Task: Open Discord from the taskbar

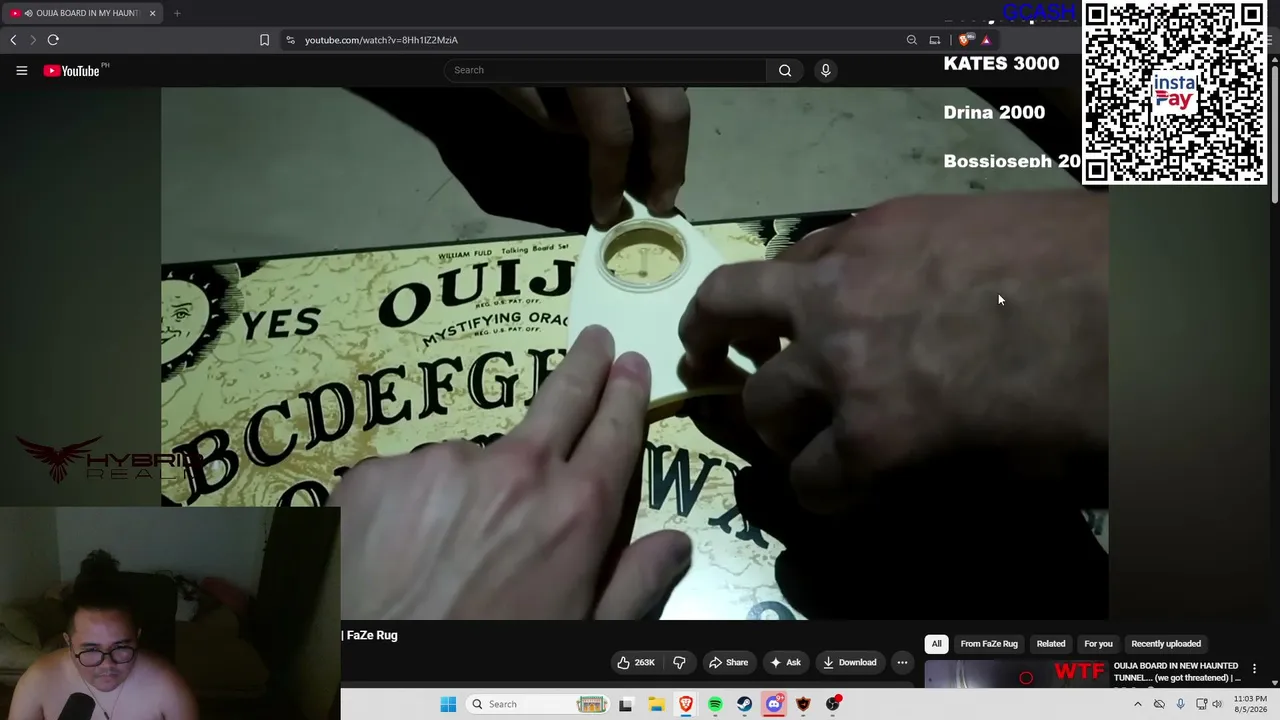Action: pos(774,704)
